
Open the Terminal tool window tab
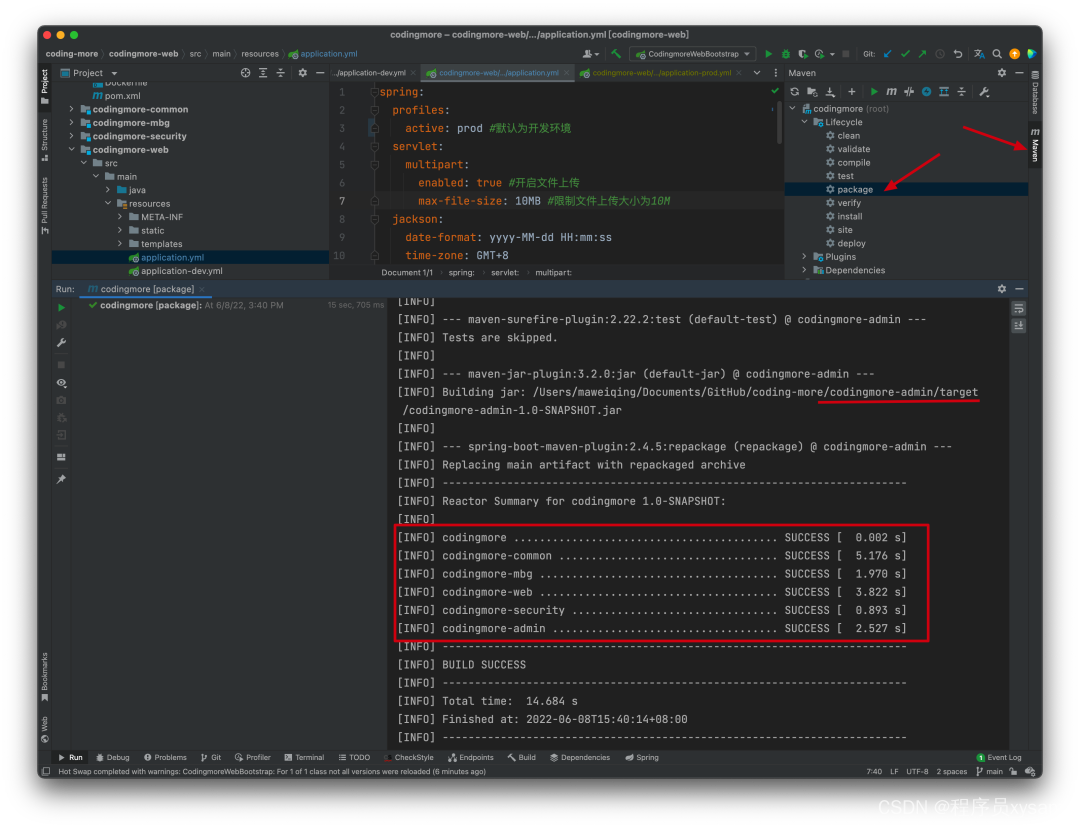304,758
